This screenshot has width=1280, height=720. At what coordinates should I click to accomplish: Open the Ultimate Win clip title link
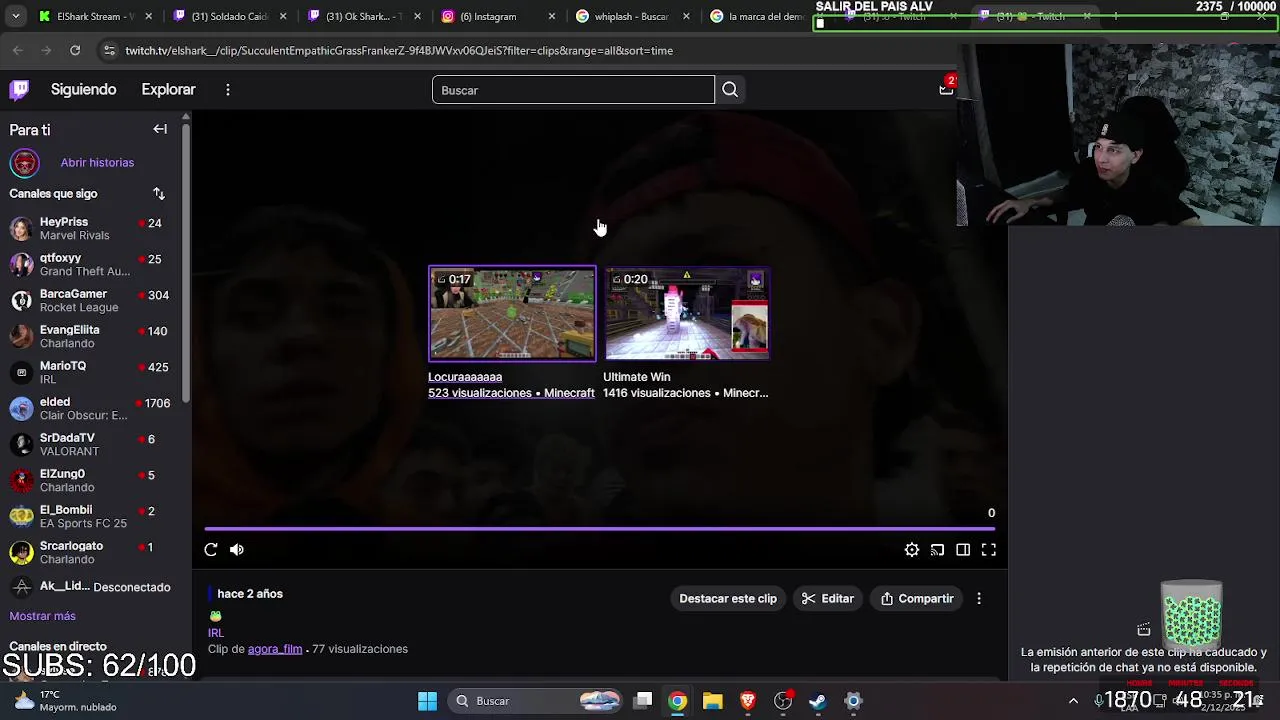[636, 377]
